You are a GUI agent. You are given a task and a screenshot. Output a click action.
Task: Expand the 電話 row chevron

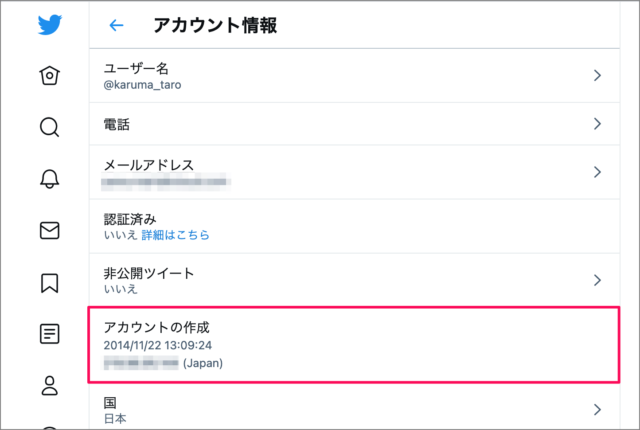click(x=597, y=124)
